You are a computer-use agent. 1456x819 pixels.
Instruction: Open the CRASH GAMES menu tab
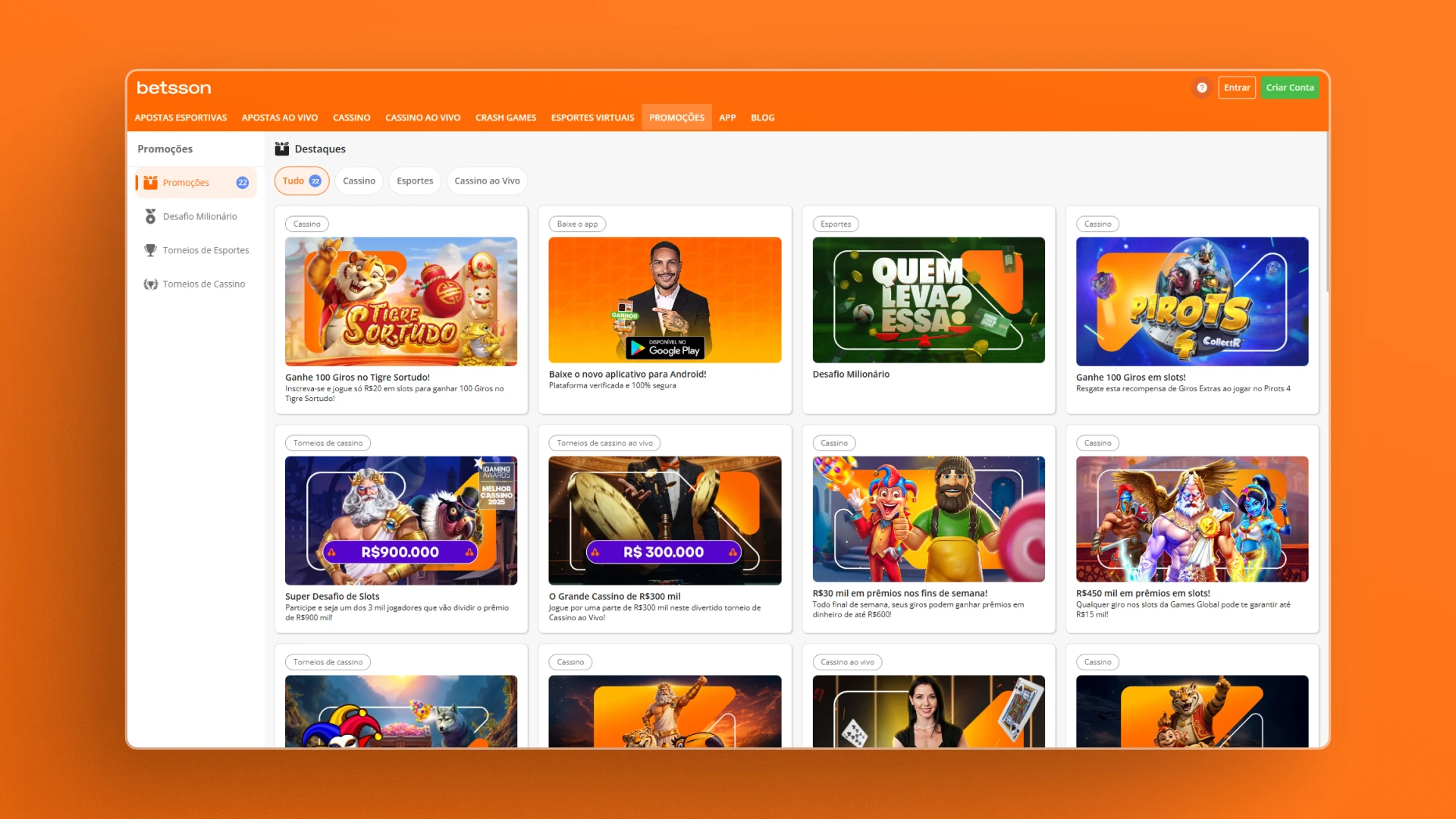[x=505, y=118]
